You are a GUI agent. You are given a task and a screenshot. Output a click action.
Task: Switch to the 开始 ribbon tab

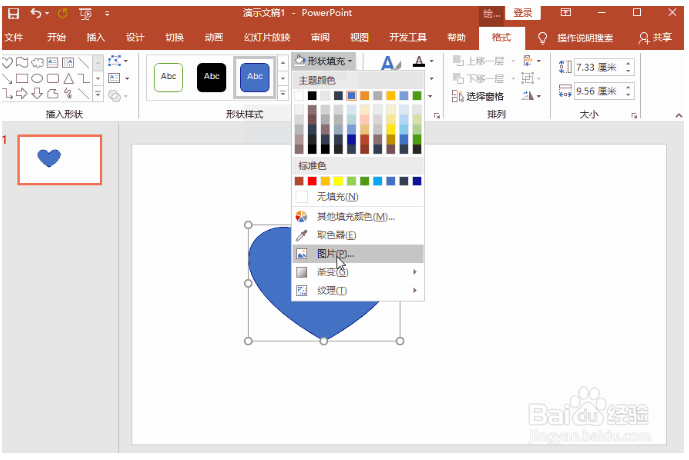[x=56, y=37]
